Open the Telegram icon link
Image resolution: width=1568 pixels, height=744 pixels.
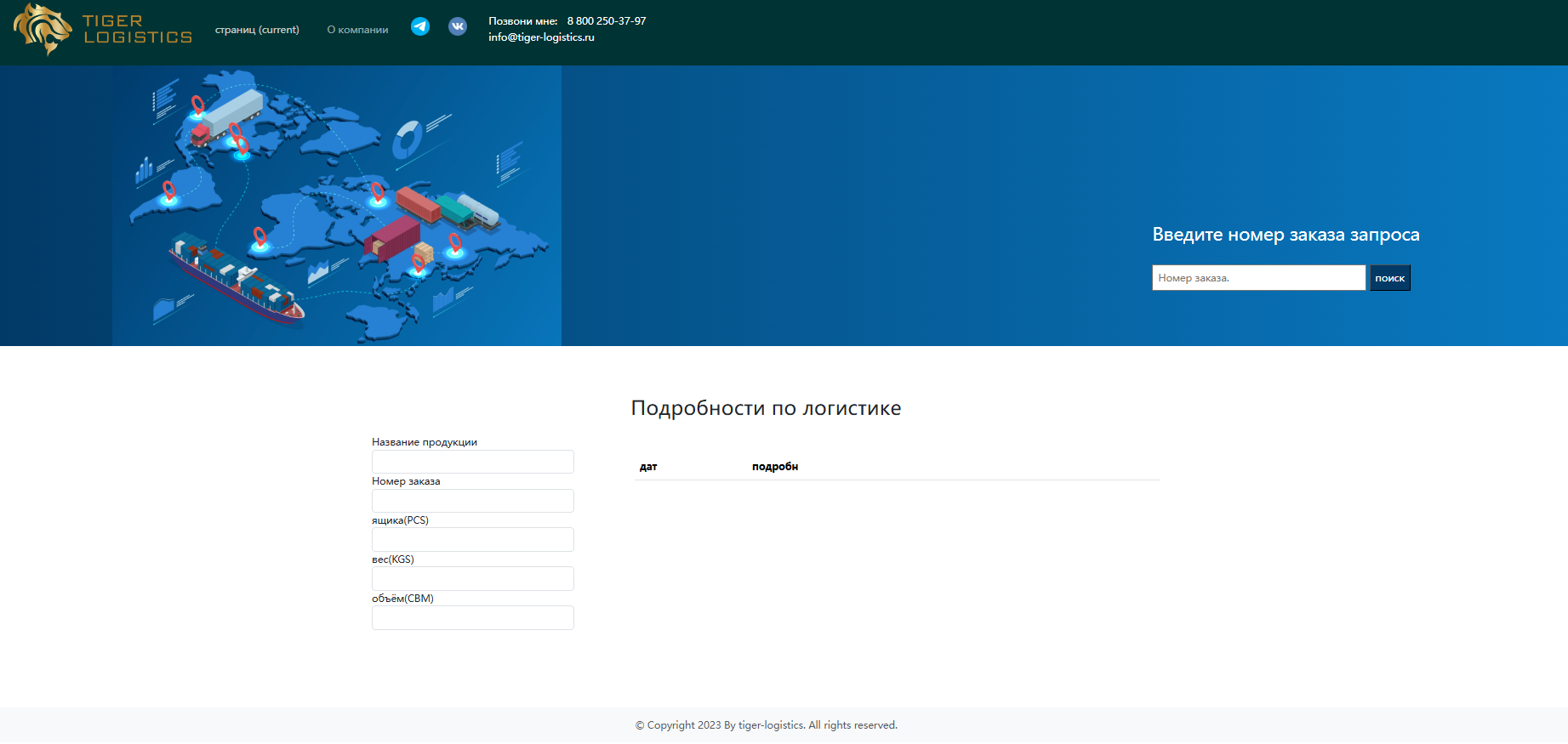click(x=420, y=26)
